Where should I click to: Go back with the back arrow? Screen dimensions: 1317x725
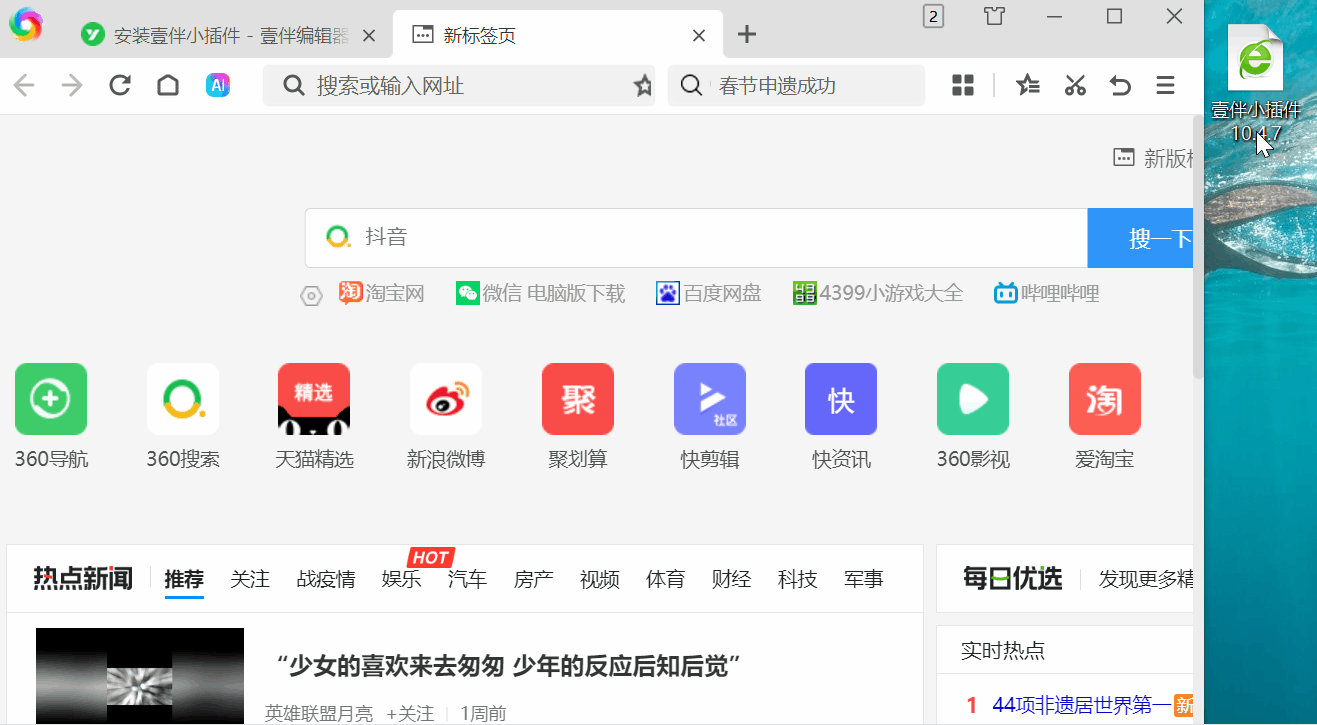pos(24,85)
